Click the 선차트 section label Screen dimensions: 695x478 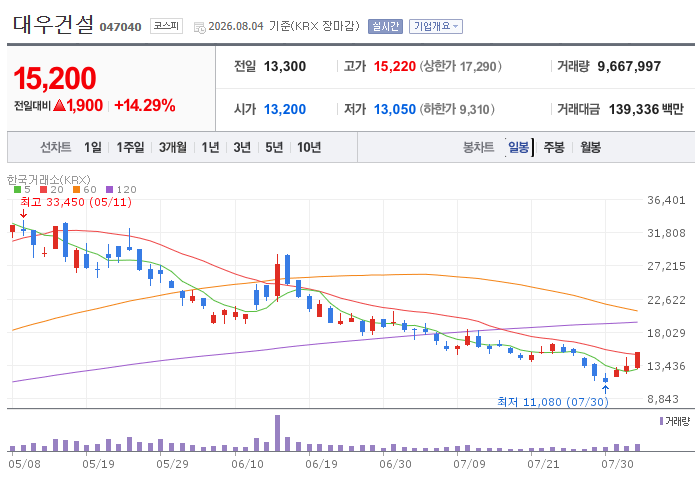click(56, 147)
